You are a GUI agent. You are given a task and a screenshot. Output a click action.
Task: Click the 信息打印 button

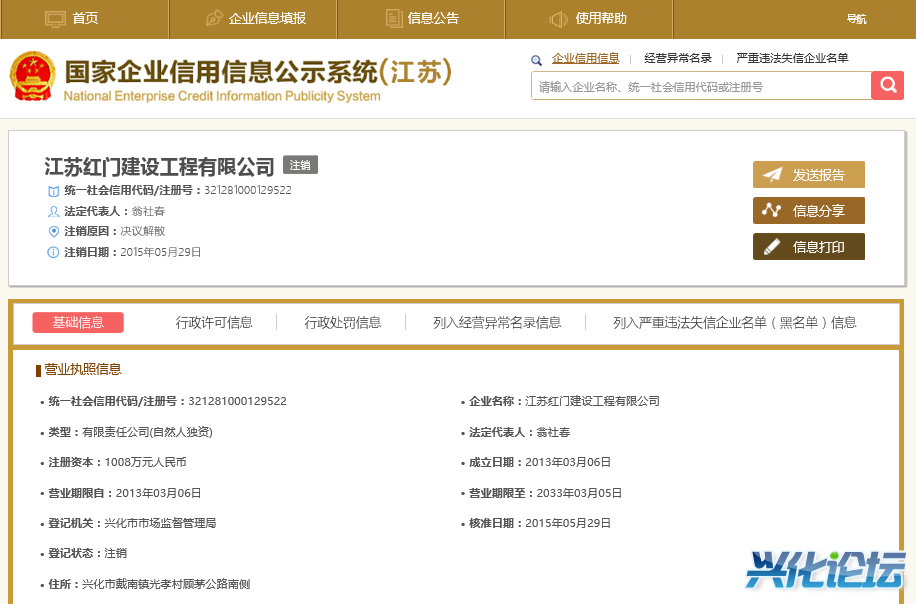[809, 247]
